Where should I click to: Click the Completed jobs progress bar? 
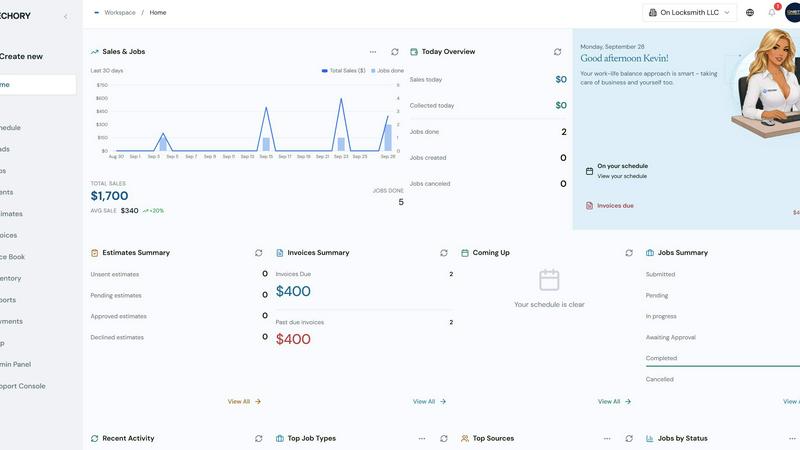coord(722,366)
